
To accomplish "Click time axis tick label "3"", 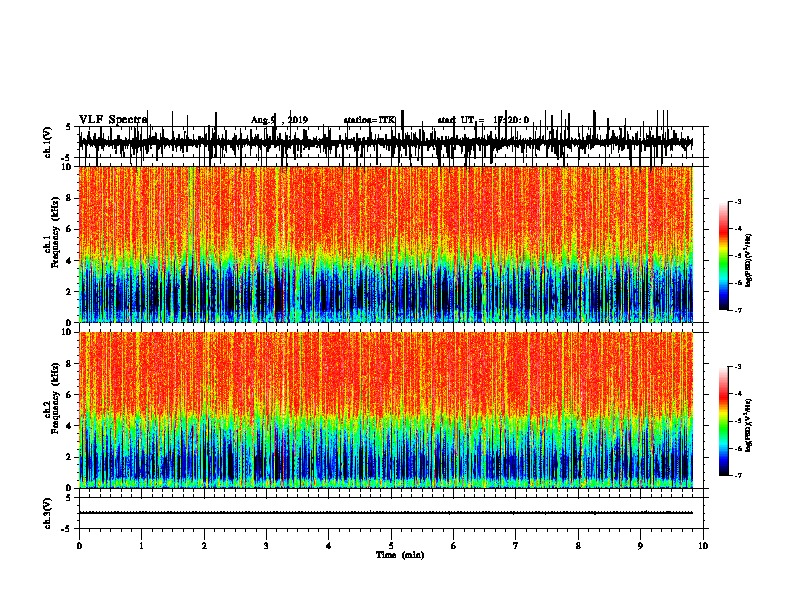I will [266, 546].
